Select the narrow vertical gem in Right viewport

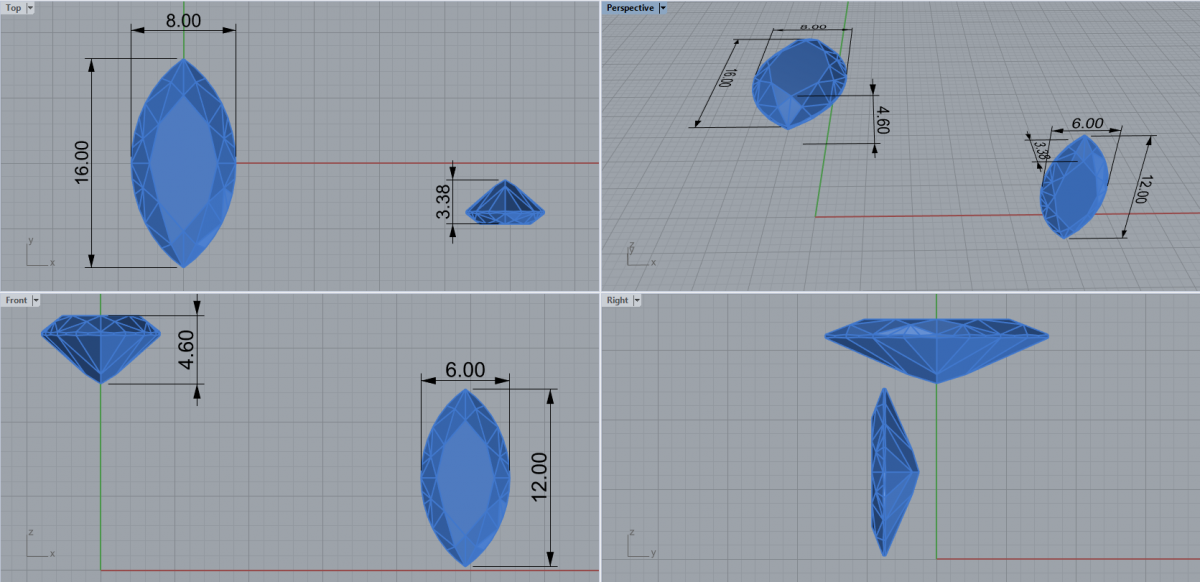tap(893, 471)
